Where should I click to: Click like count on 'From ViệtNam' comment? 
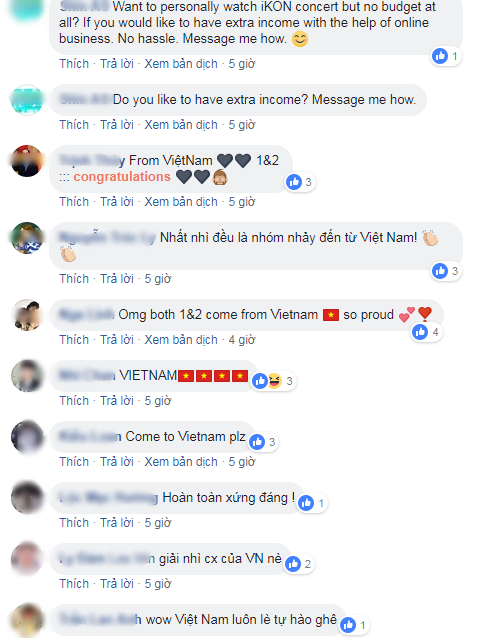[x=308, y=182]
